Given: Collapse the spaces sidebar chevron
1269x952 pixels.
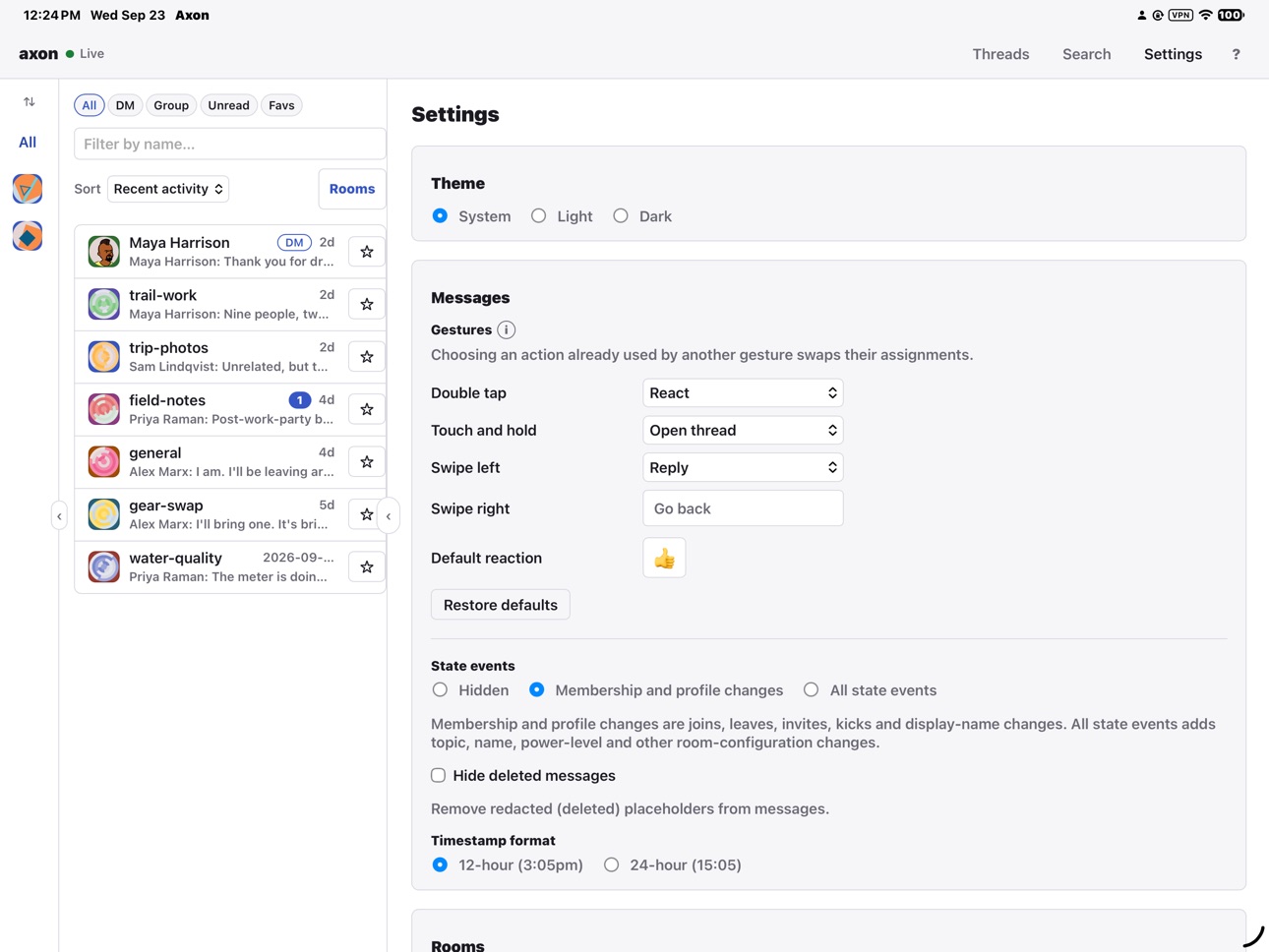Looking at the screenshot, I should pos(59,516).
